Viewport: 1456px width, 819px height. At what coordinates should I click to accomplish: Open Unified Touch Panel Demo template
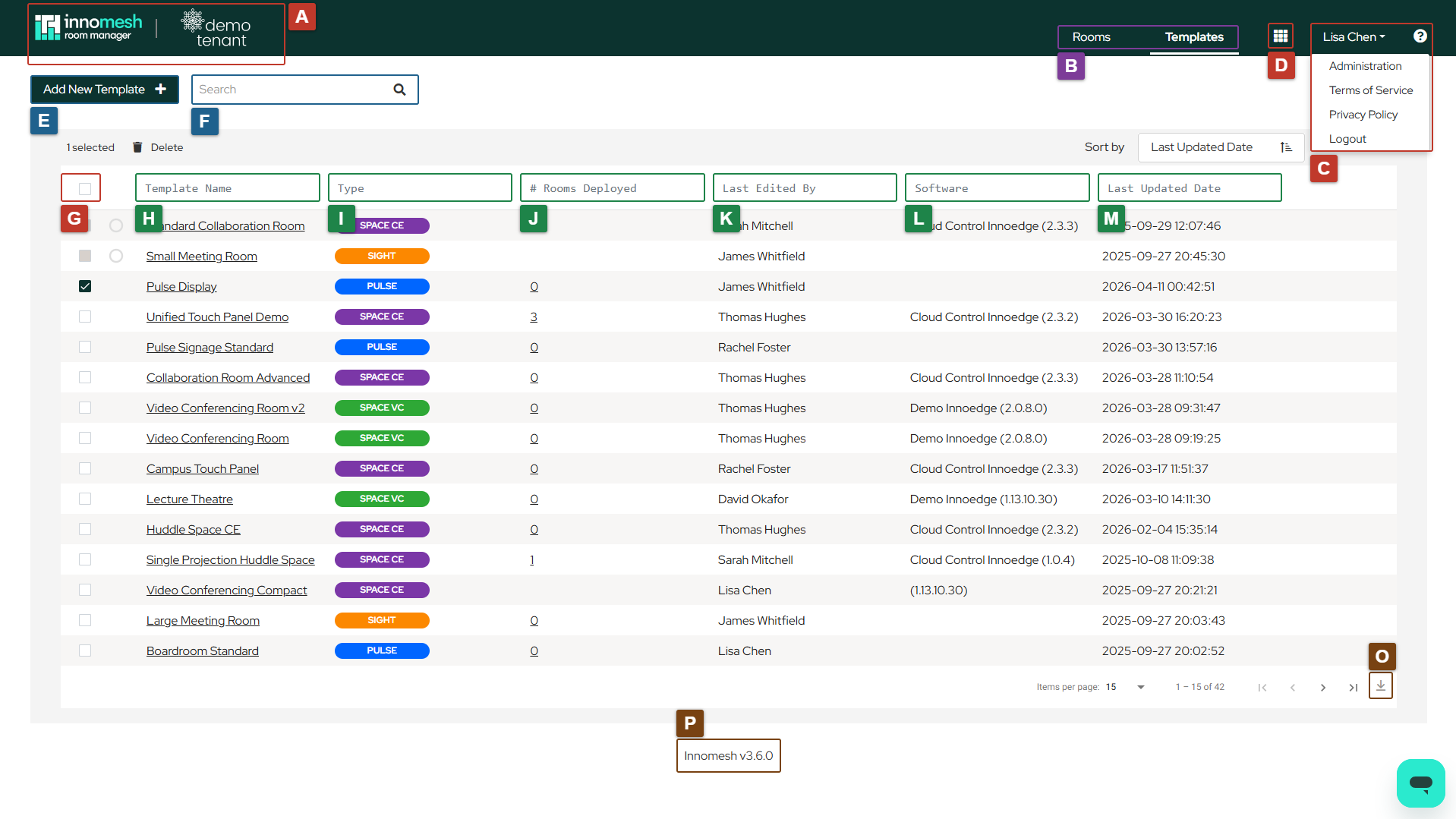tap(217, 317)
